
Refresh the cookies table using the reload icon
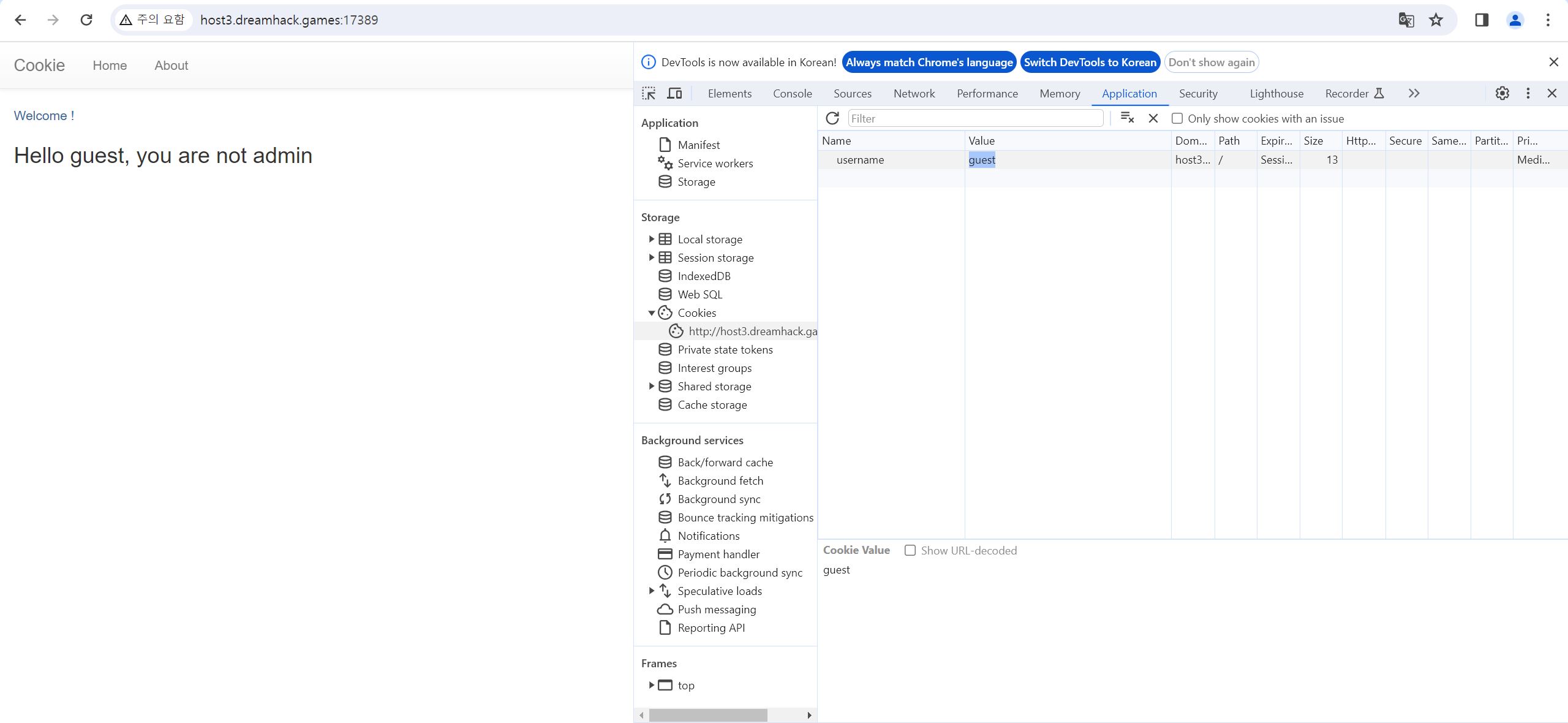click(832, 118)
